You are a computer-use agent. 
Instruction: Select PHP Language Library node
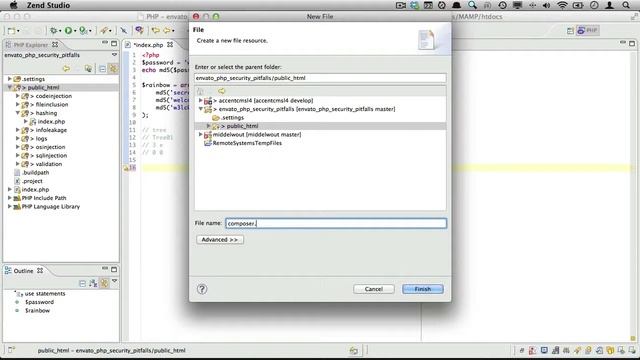[x=51, y=207]
